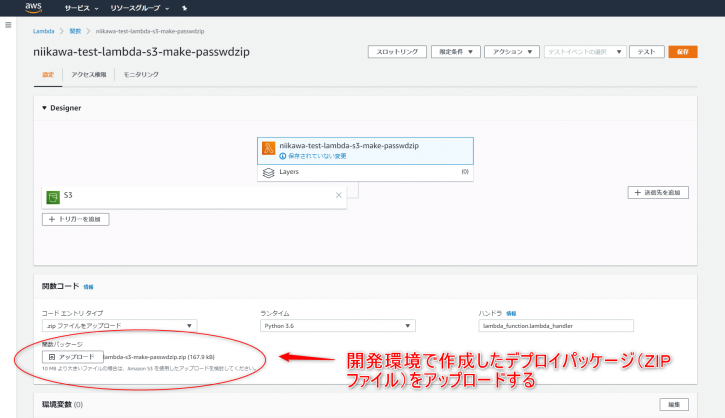Select the Layers stack icon

tap(269, 173)
